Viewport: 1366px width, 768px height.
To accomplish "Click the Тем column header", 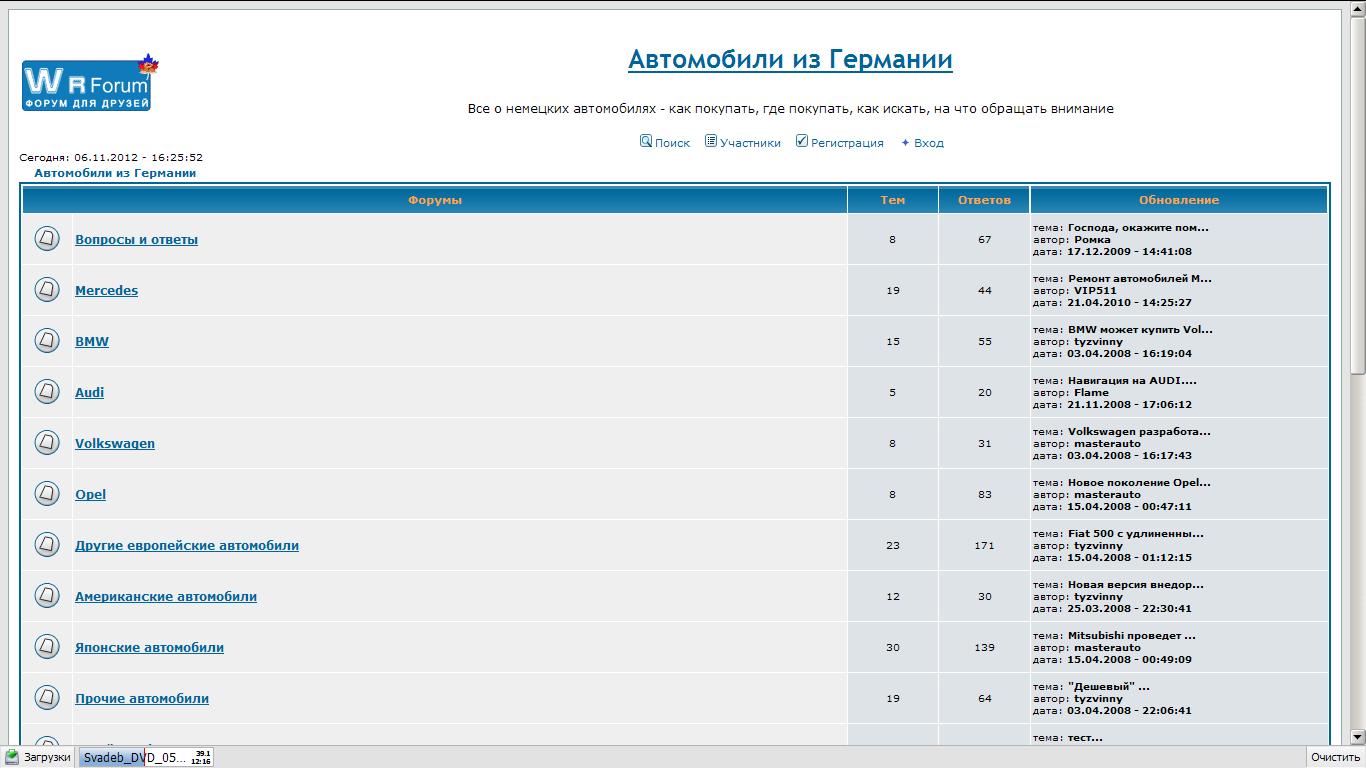I will pos(893,200).
